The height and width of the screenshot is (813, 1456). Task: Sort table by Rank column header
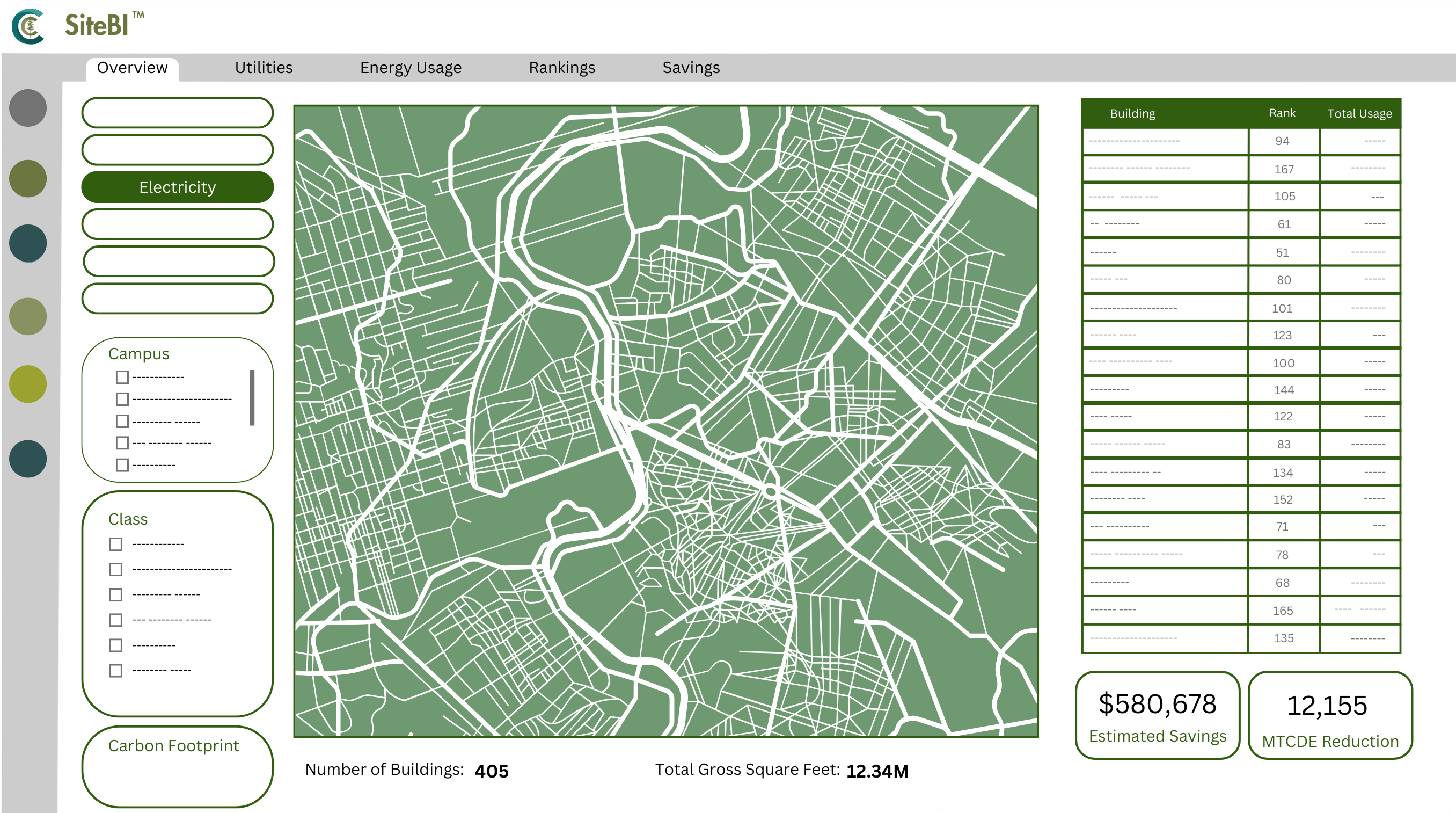coord(1282,113)
